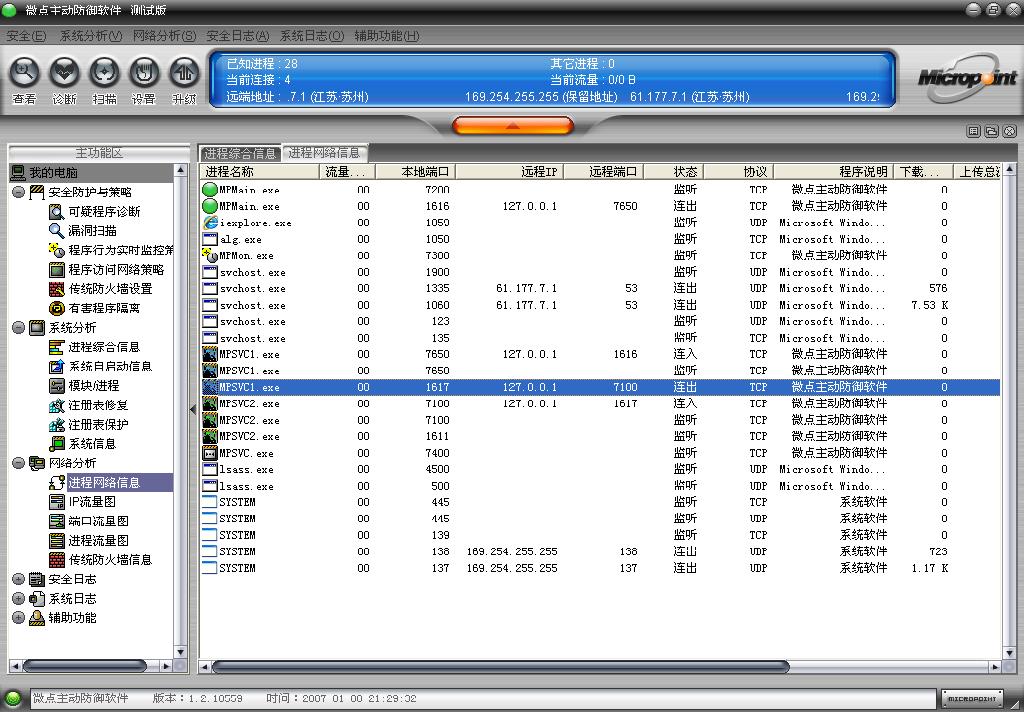Click the process list horizontal scrollbar
Image resolution: width=1024 pixels, height=712 pixels.
point(500,667)
